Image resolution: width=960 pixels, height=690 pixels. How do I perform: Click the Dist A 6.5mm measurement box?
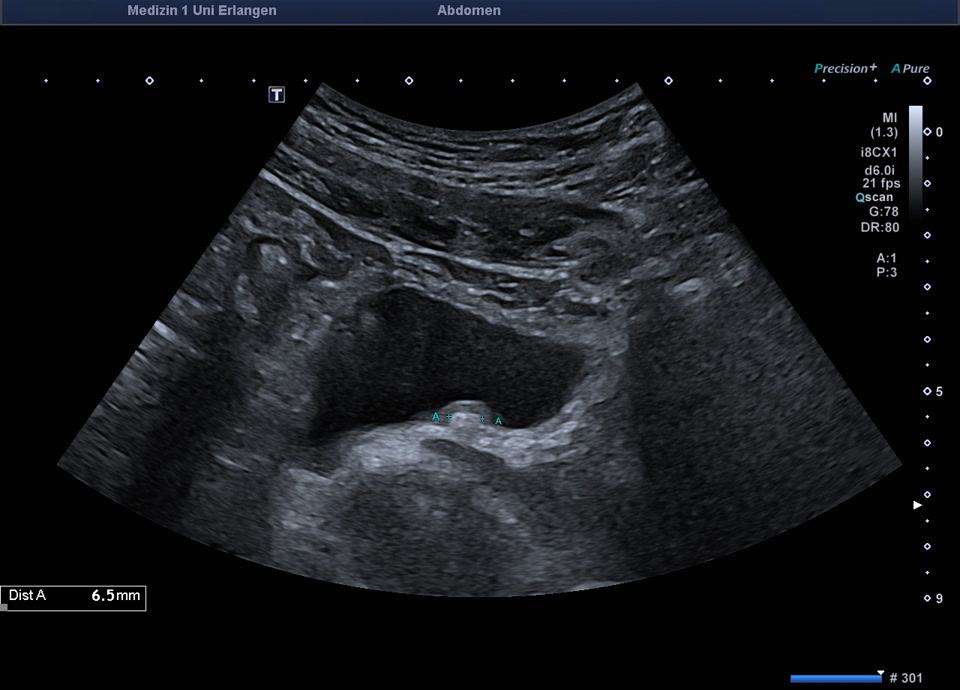tap(74, 596)
